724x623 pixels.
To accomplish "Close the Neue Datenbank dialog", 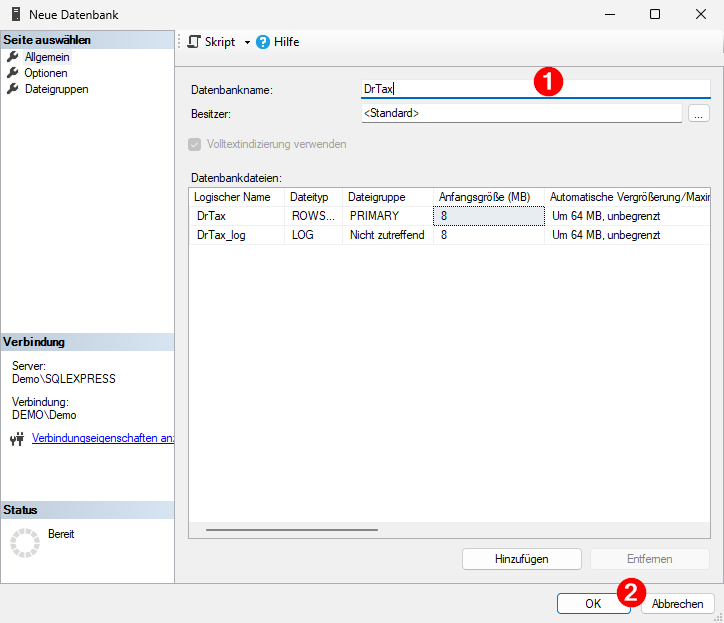I will 701,14.
